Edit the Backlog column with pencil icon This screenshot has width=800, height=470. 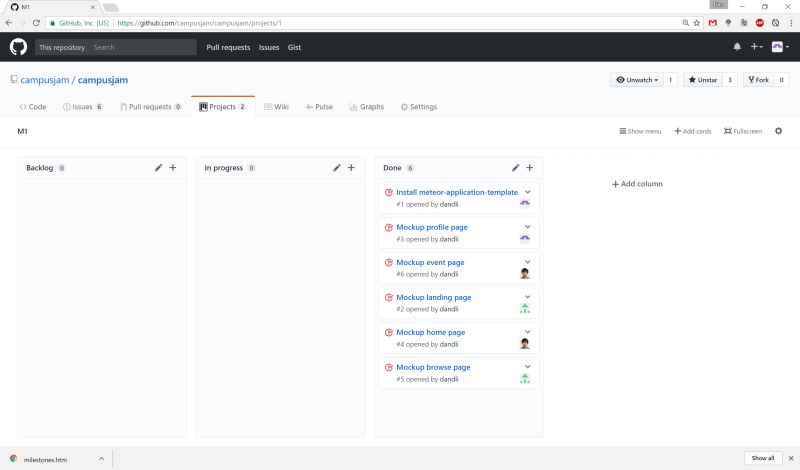point(159,167)
